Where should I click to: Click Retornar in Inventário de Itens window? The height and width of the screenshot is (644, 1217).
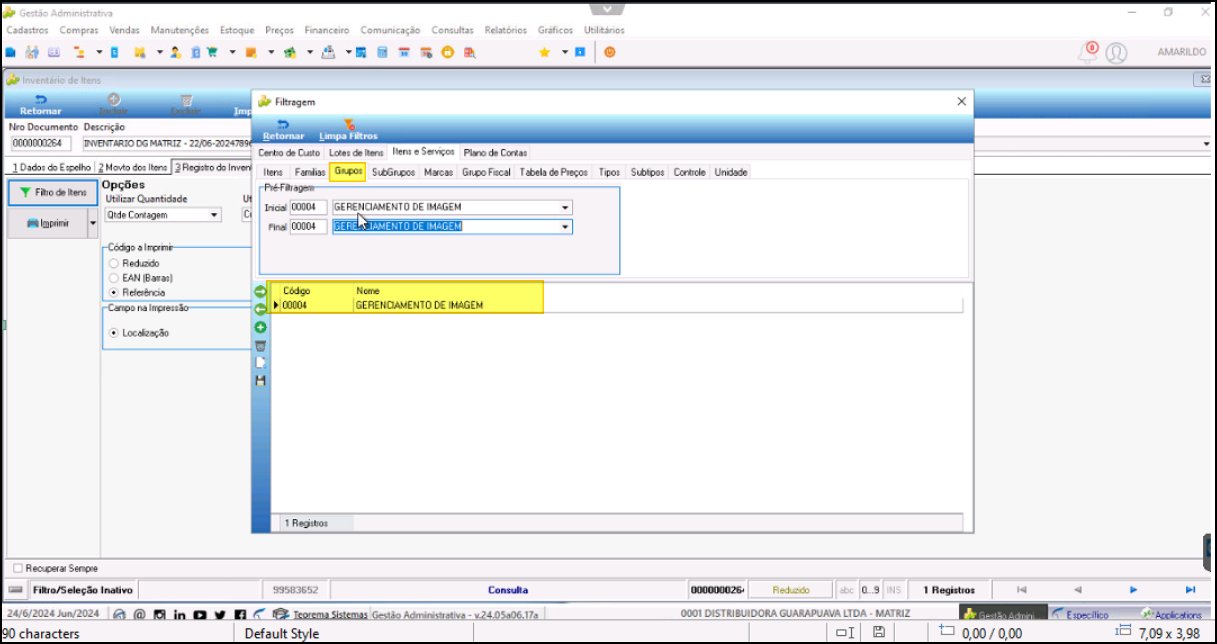point(41,104)
